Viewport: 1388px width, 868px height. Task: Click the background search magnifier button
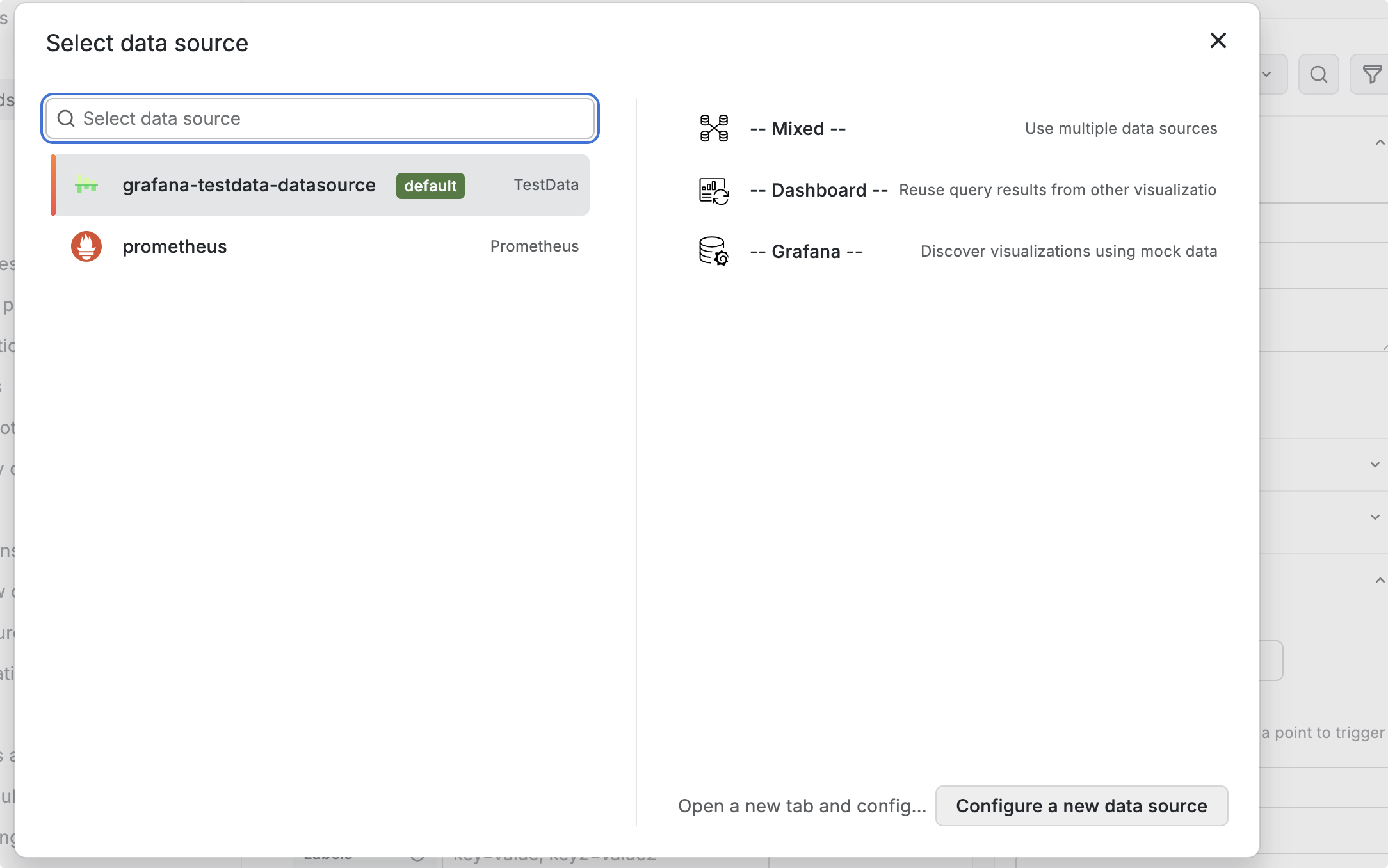1318,74
